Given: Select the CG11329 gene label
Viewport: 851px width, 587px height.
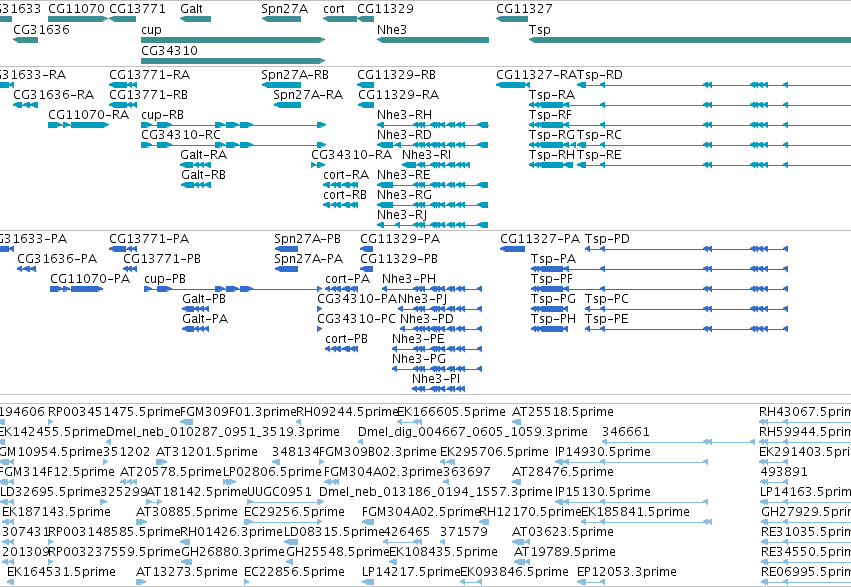Looking at the screenshot, I should pyautogui.click(x=385, y=9).
